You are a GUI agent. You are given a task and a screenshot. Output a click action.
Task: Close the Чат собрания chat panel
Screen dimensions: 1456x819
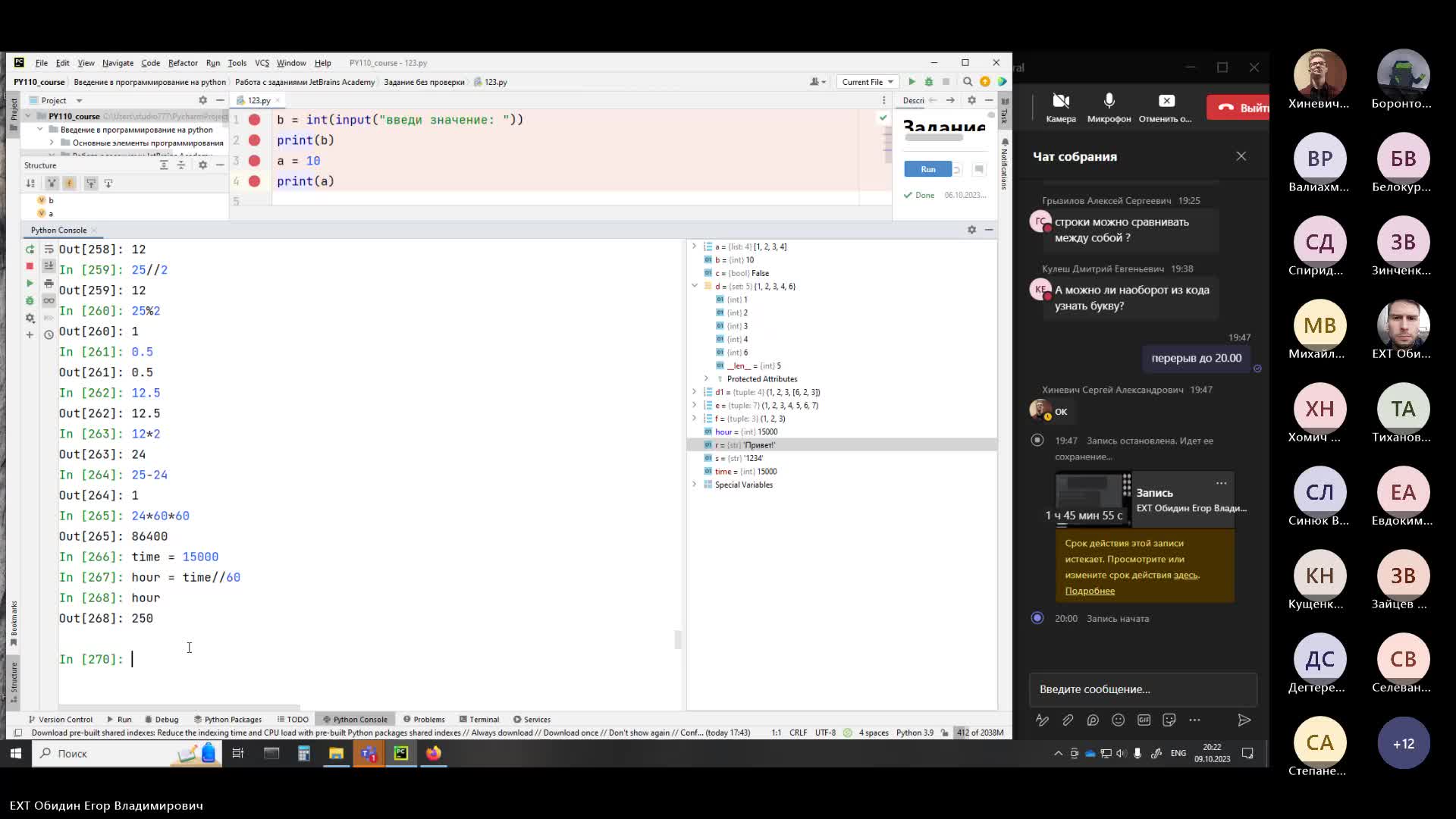[1241, 156]
